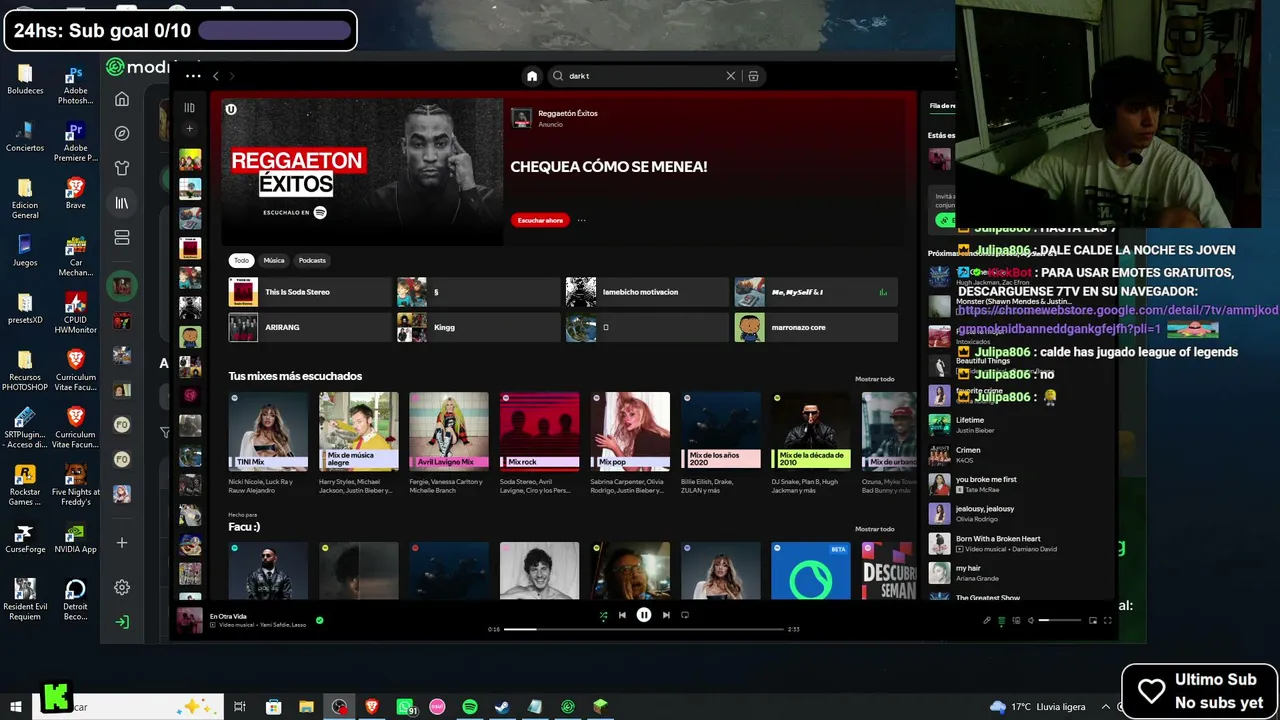
Task: Navigate forward in Spotify
Action: [231, 76]
